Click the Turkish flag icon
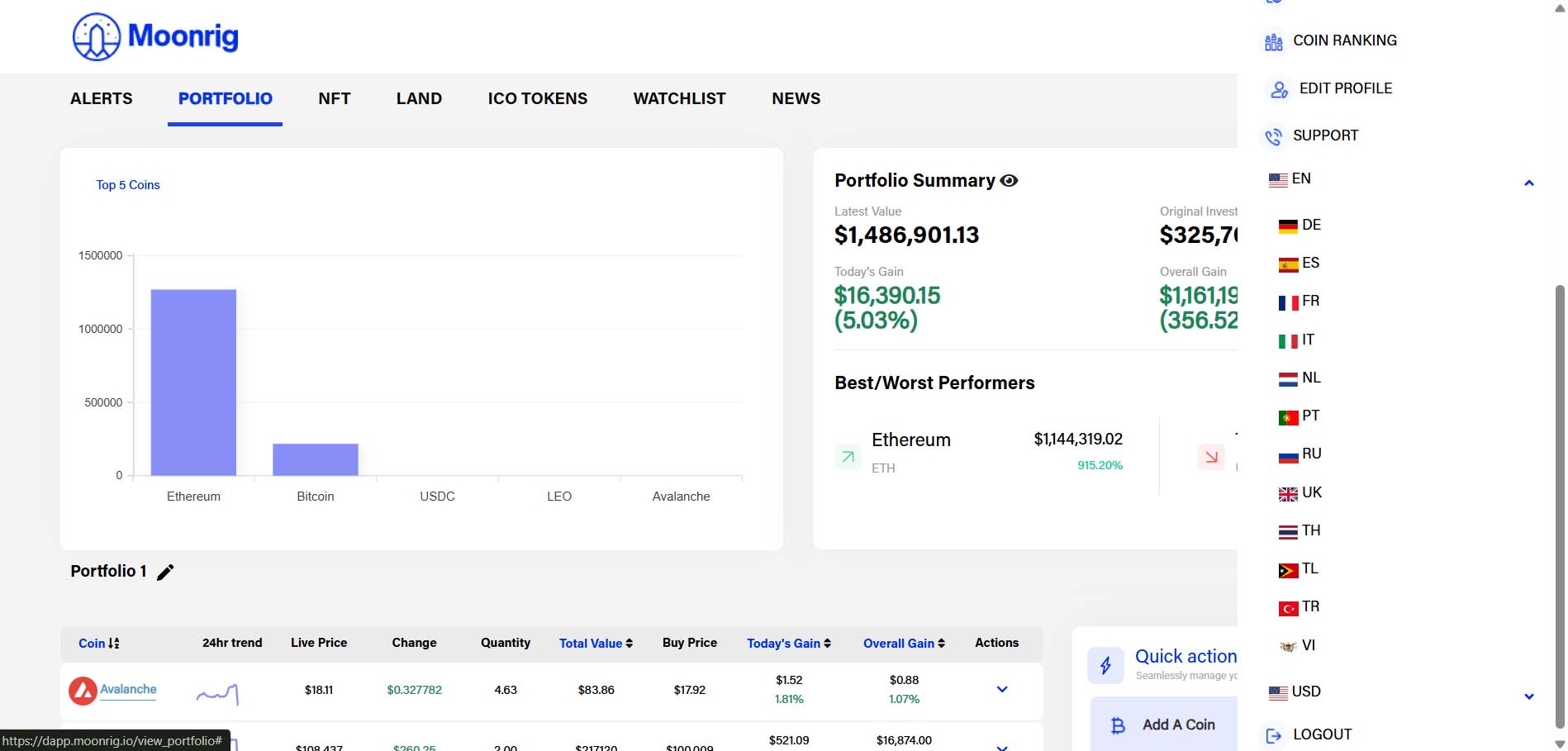1568x751 pixels. pyautogui.click(x=1288, y=609)
